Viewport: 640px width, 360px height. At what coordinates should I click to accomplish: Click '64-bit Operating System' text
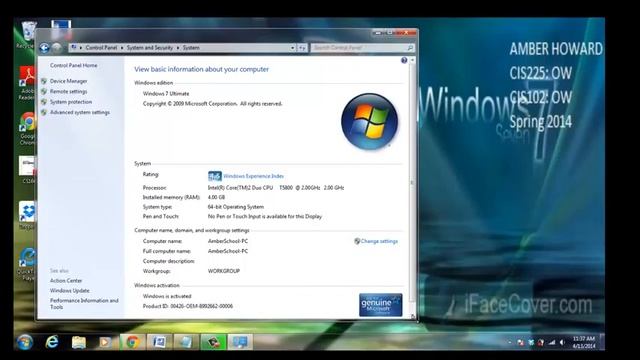click(x=236, y=207)
